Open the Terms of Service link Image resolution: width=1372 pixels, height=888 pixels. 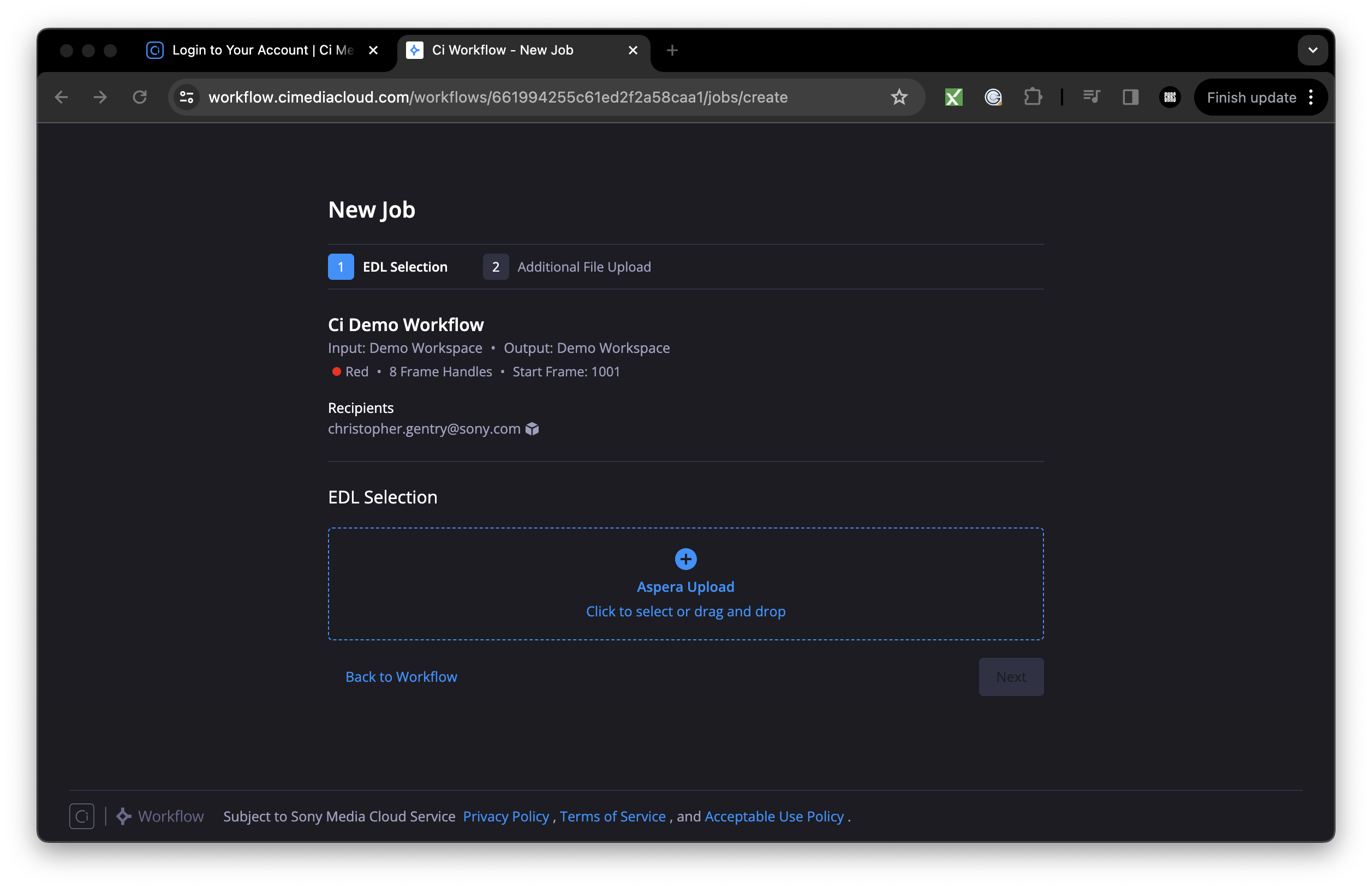coord(612,816)
